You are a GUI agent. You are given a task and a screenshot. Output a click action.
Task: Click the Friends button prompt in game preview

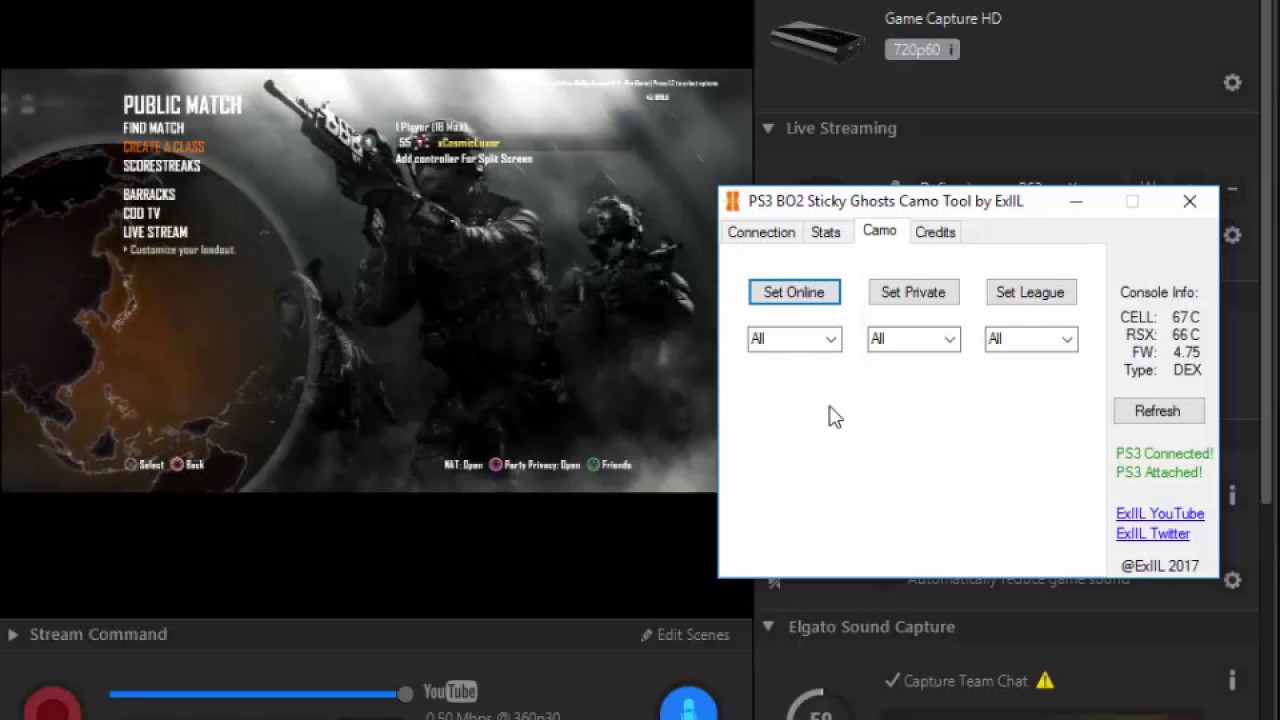[x=609, y=465]
